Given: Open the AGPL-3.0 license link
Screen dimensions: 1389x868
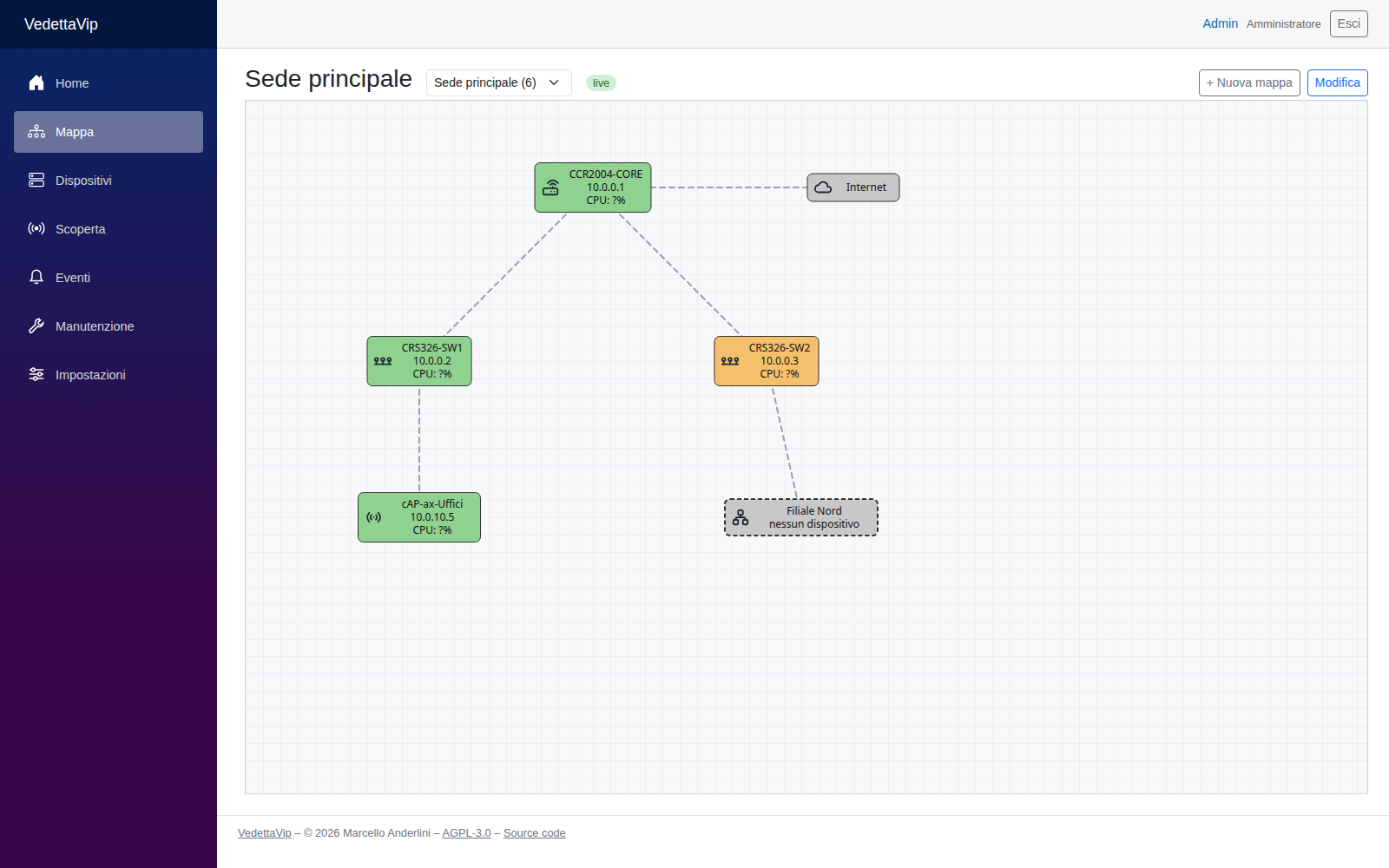Looking at the screenshot, I should (x=466, y=833).
